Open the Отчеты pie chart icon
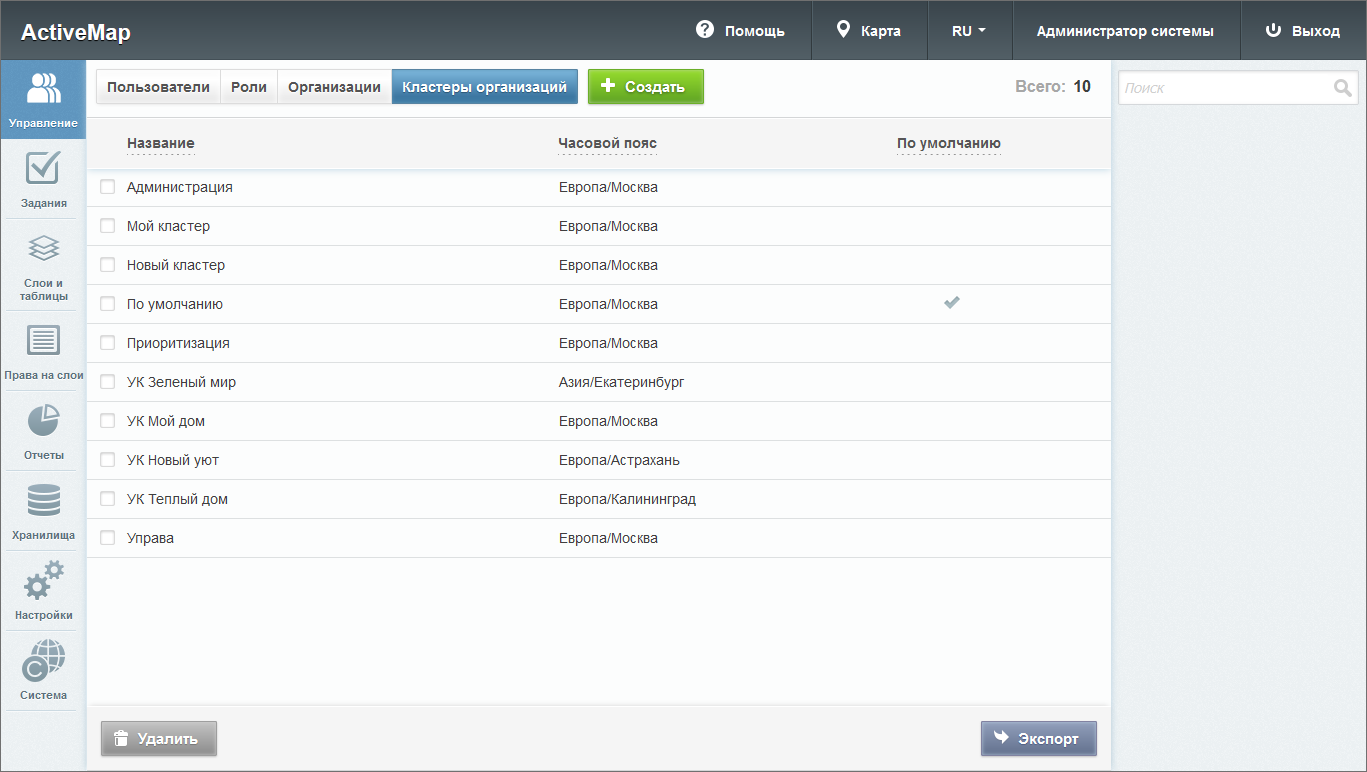1367x772 pixels. tap(43, 421)
